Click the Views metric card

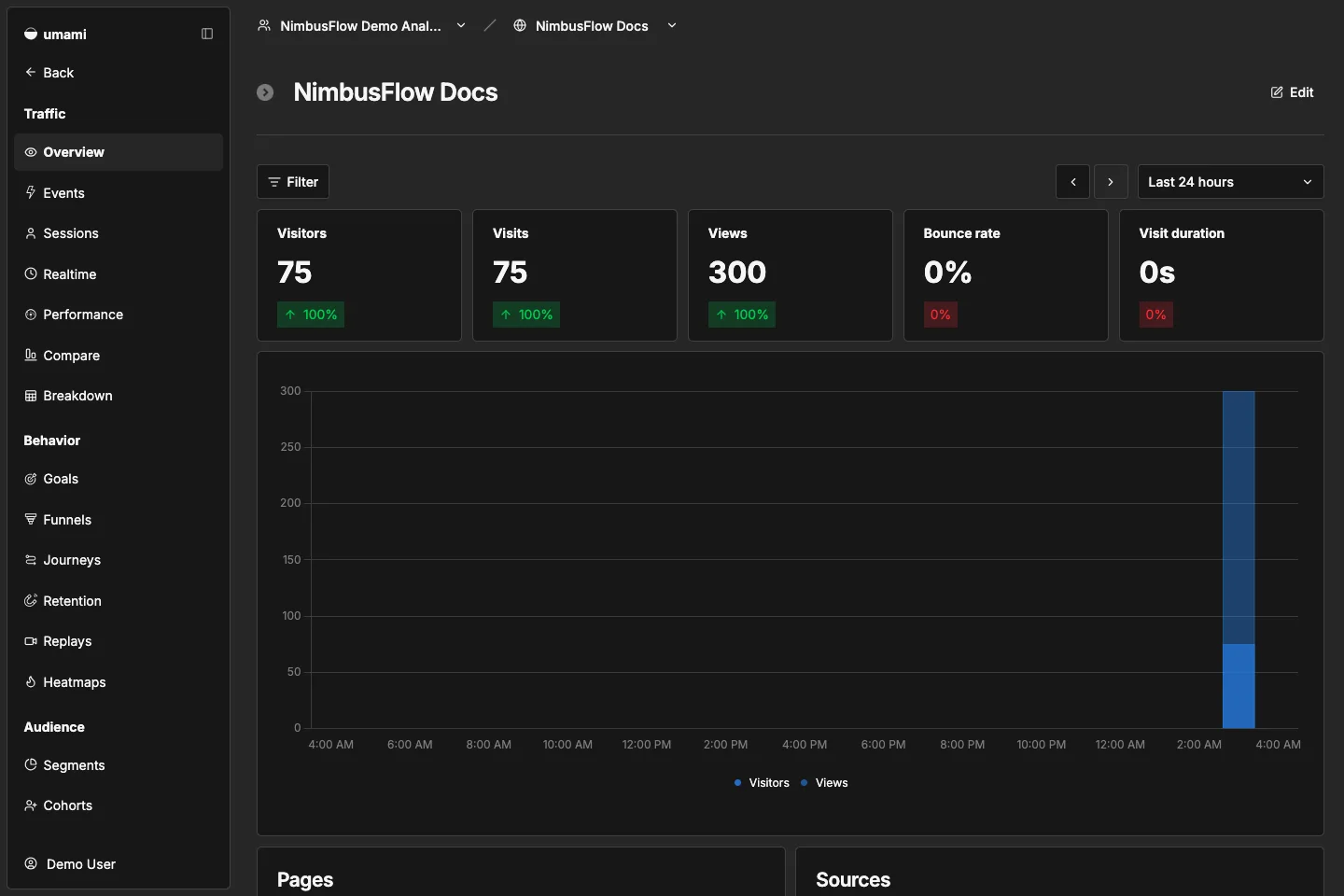[791, 275]
